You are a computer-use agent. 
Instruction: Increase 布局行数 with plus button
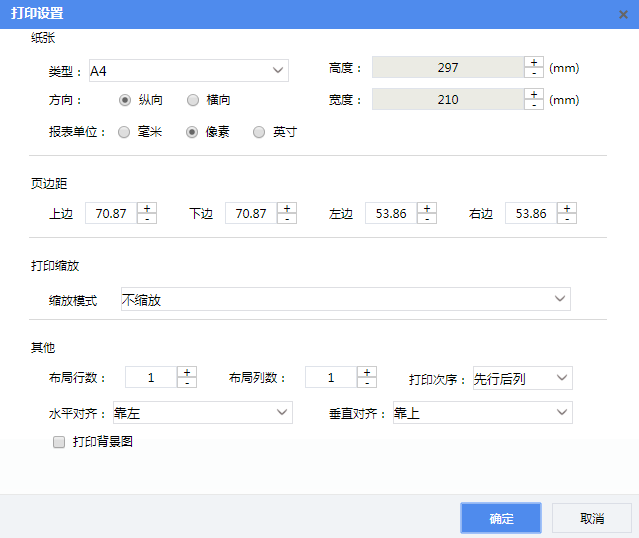click(x=187, y=372)
